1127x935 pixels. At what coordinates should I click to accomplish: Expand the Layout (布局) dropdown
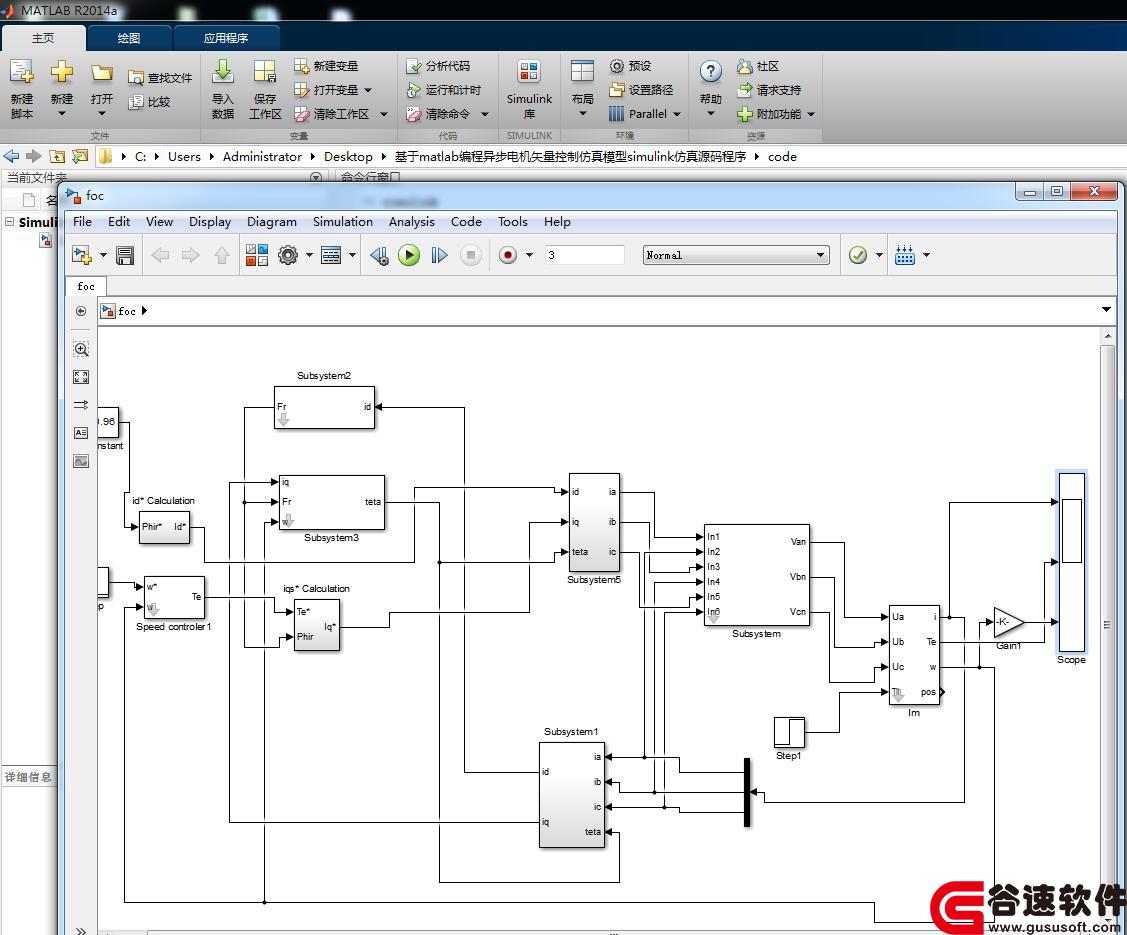point(582,114)
